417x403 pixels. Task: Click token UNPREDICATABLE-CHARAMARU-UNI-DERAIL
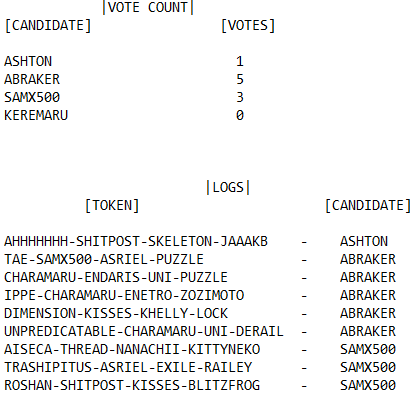[x=144, y=331]
